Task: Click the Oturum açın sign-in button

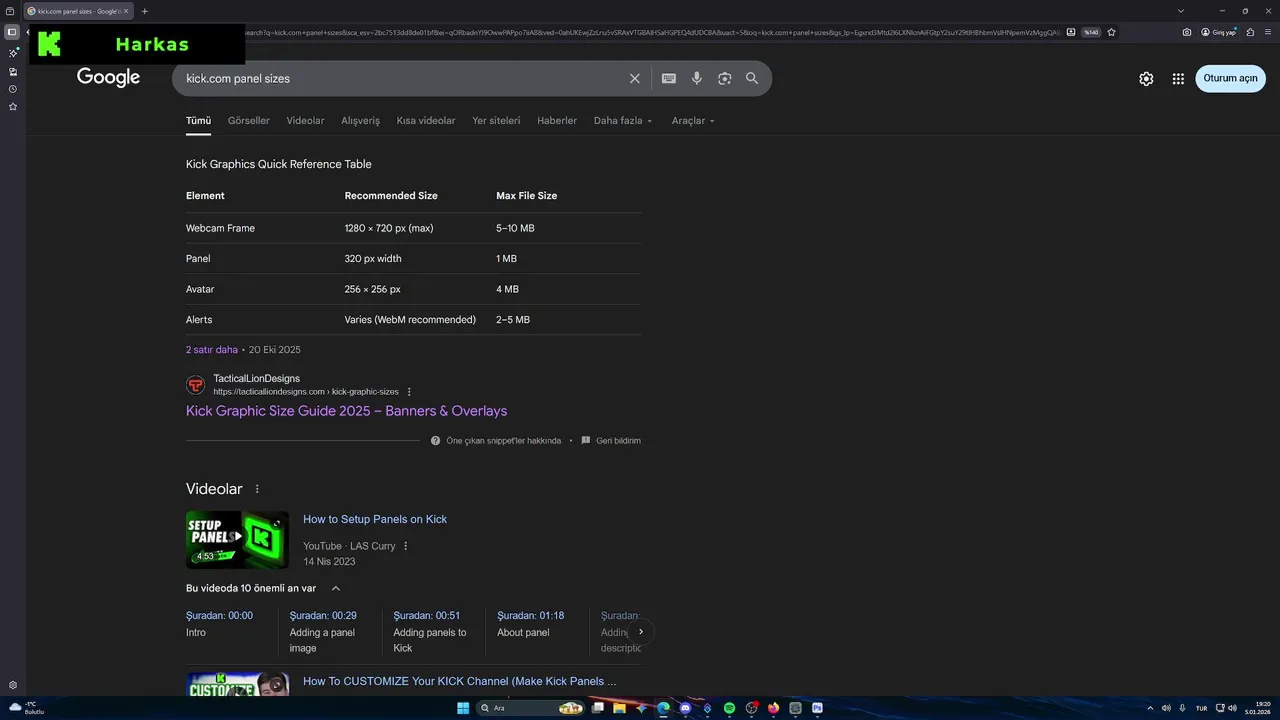Action: point(1230,78)
